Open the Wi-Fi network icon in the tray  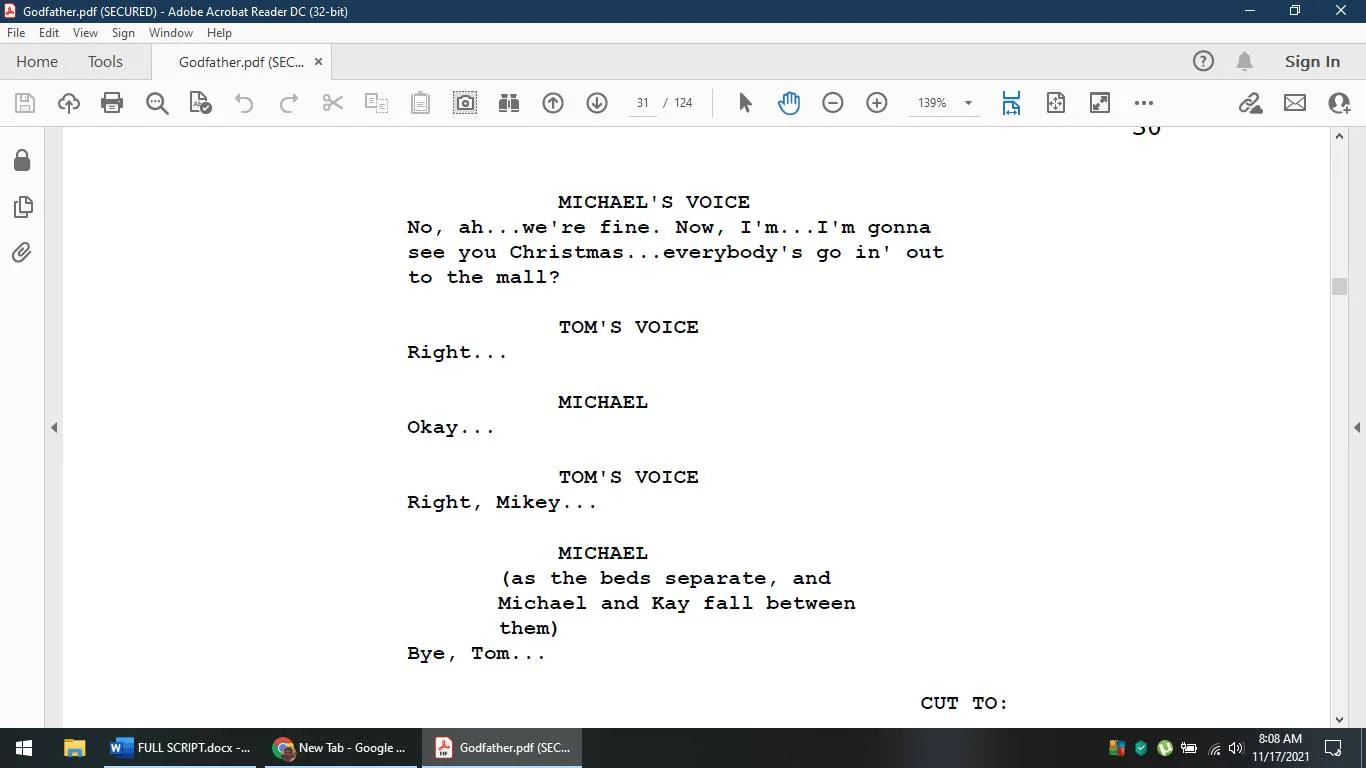(x=1214, y=748)
